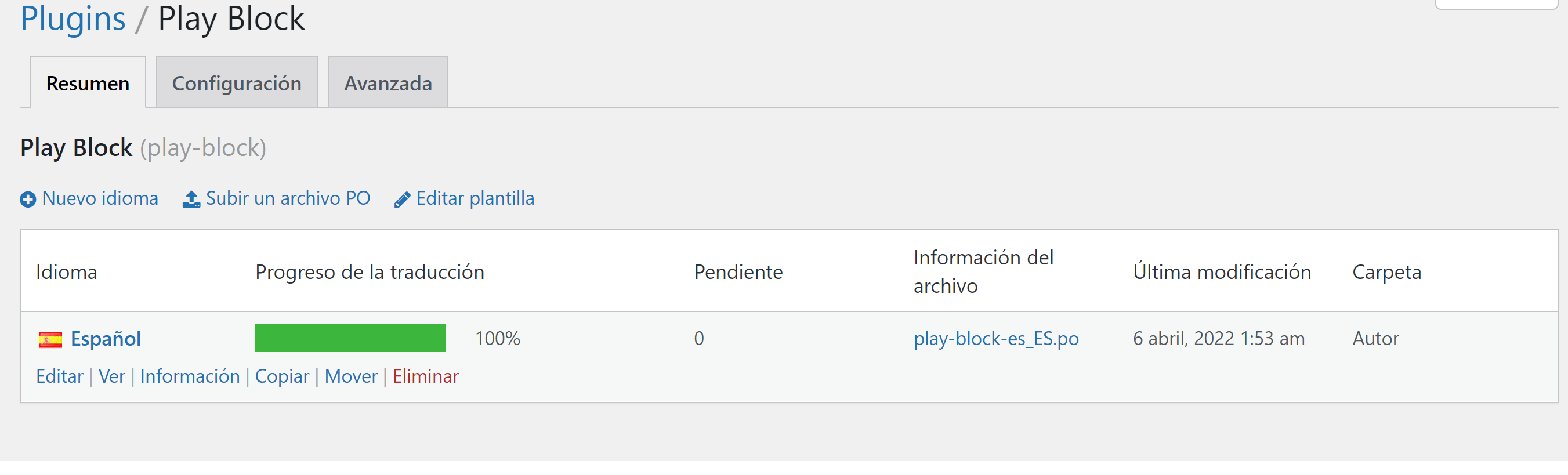Click Copiar in the row actions

282,376
